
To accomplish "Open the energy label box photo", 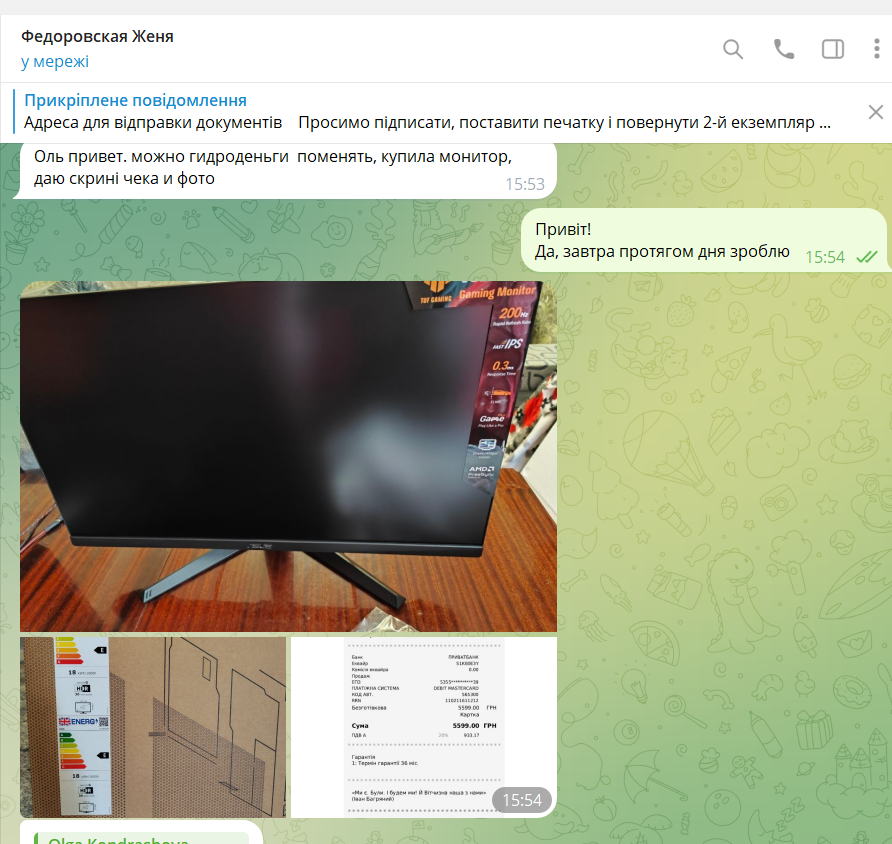I will pyautogui.click(x=153, y=727).
